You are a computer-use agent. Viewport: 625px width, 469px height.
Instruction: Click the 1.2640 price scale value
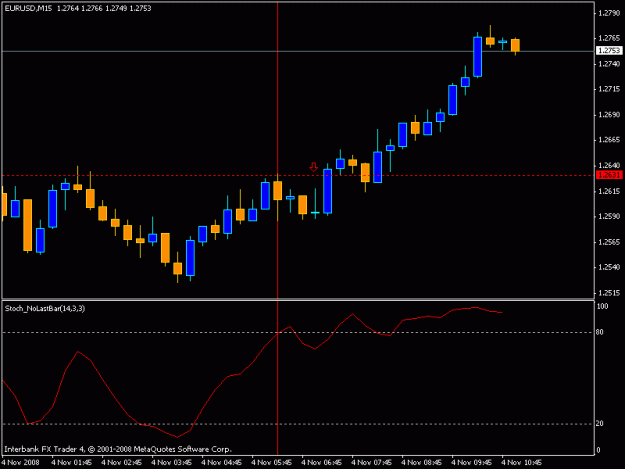coord(609,165)
